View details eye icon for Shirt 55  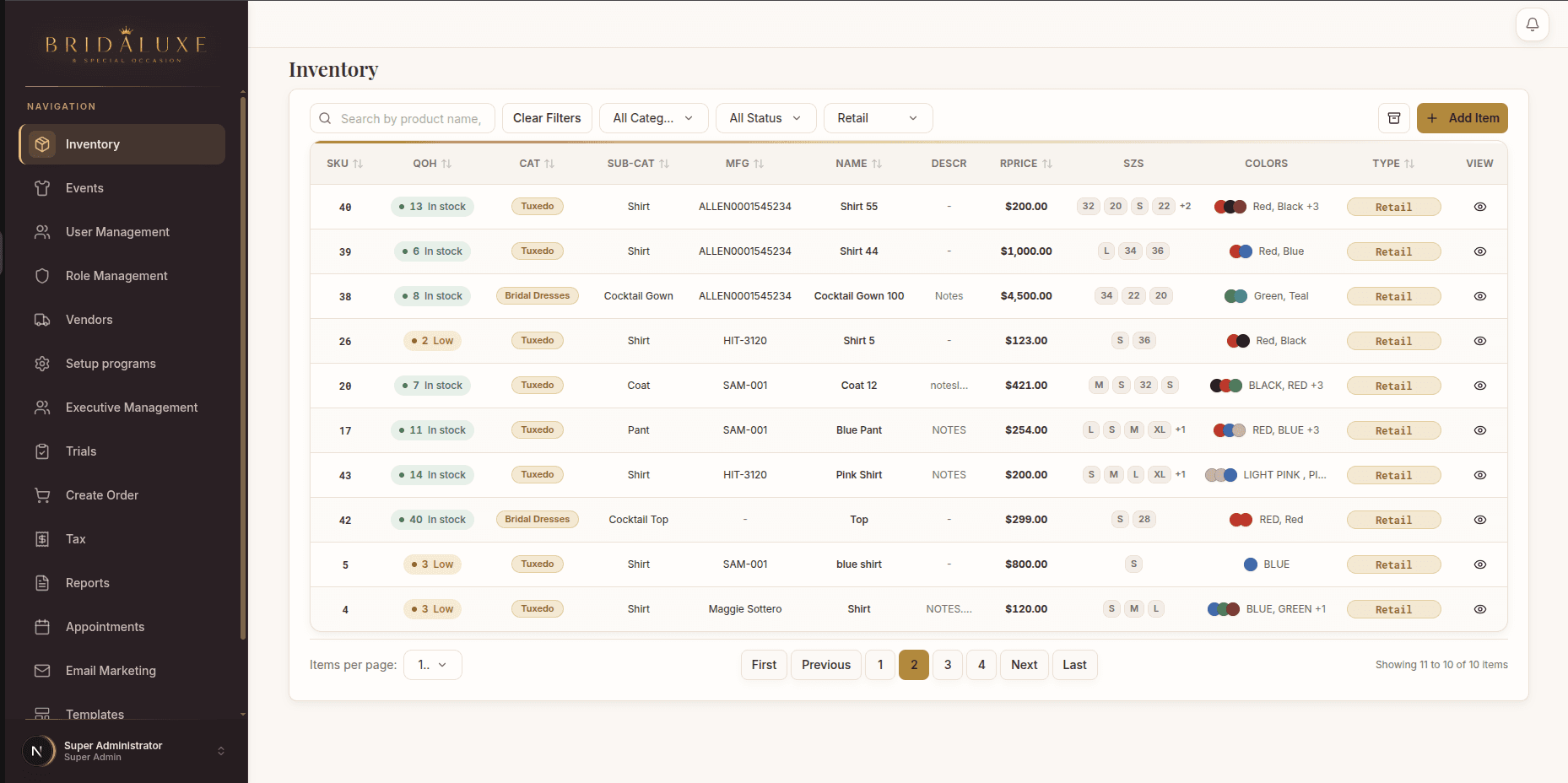[x=1480, y=207]
